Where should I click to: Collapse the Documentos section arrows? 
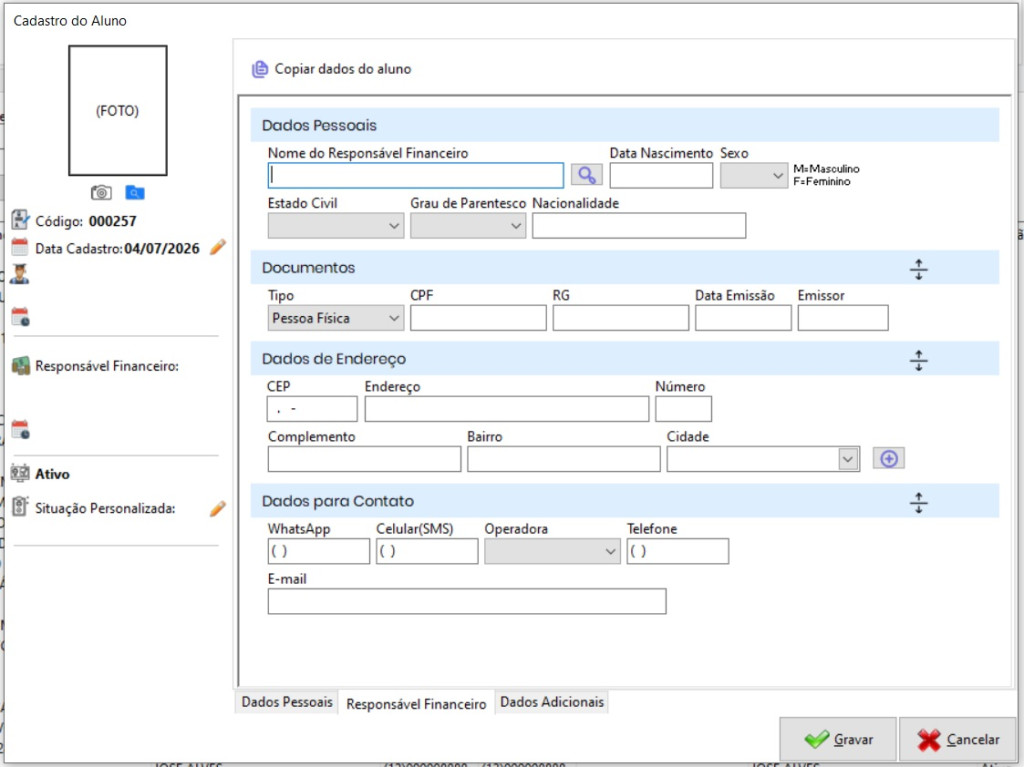(x=918, y=269)
